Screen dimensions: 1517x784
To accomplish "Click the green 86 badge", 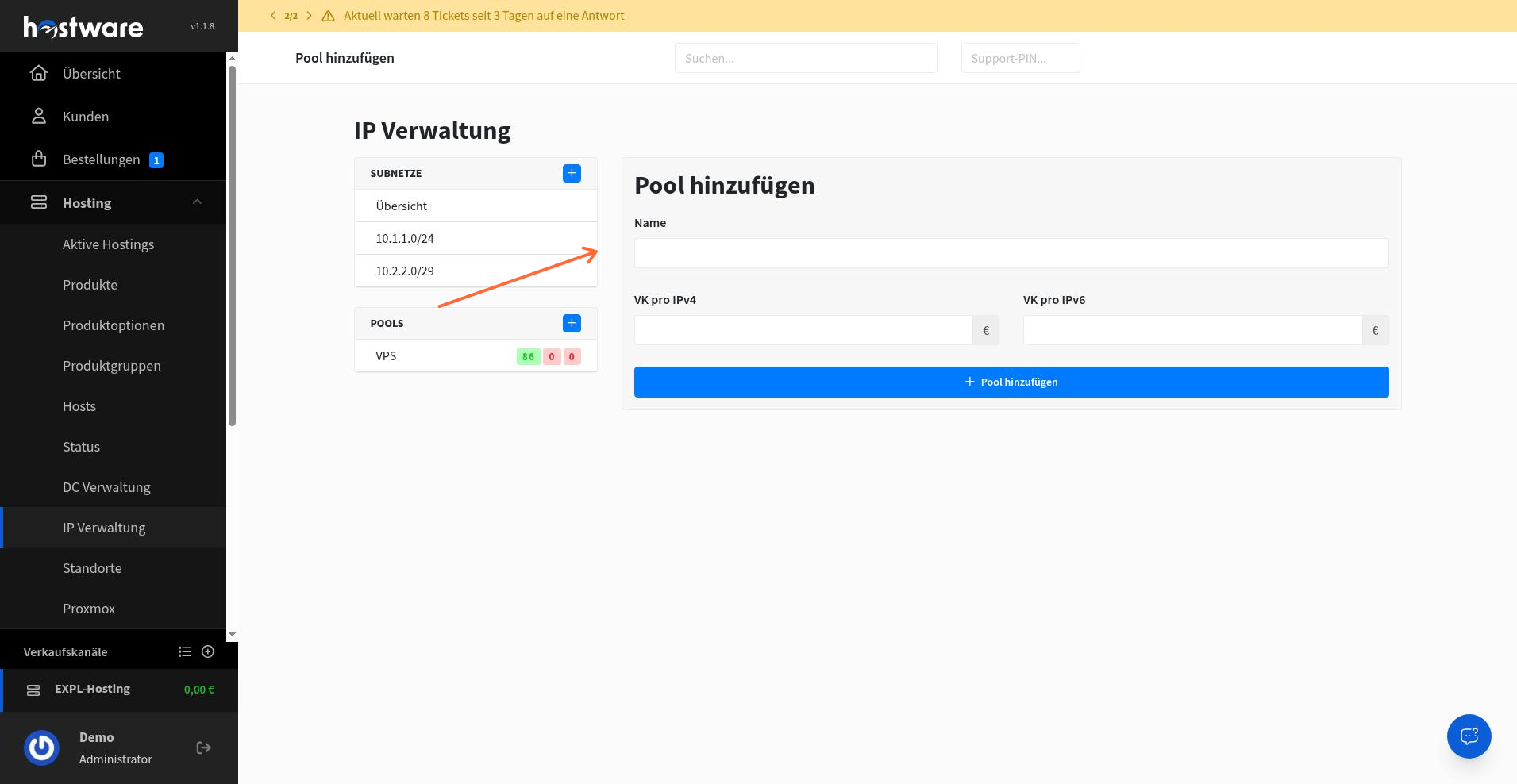I will 528,356.
